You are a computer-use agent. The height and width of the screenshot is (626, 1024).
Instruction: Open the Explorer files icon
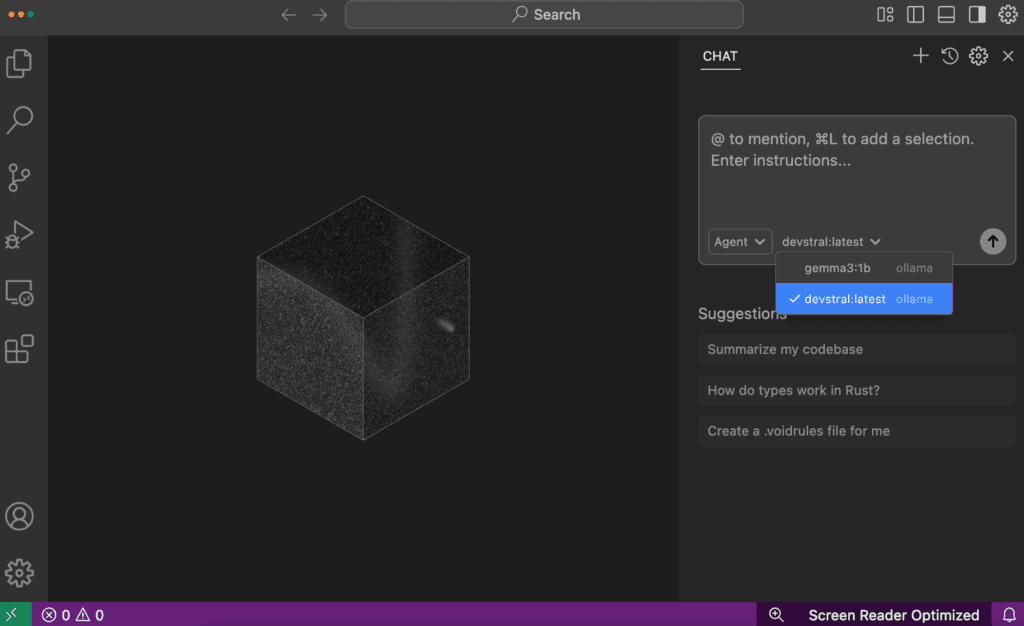pyautogui.click(x=19, y=63)
